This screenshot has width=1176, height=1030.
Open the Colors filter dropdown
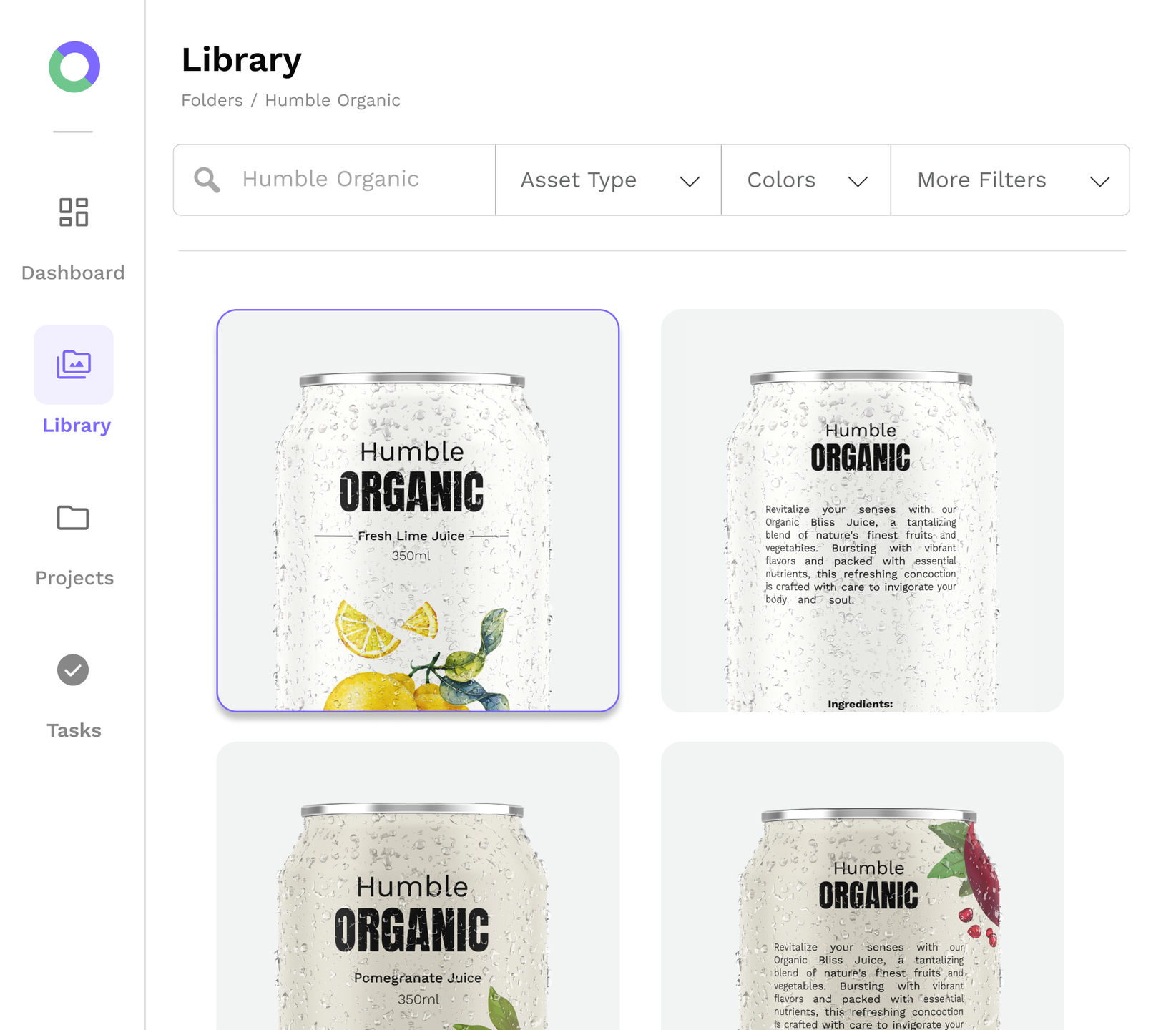pos(781,180)
